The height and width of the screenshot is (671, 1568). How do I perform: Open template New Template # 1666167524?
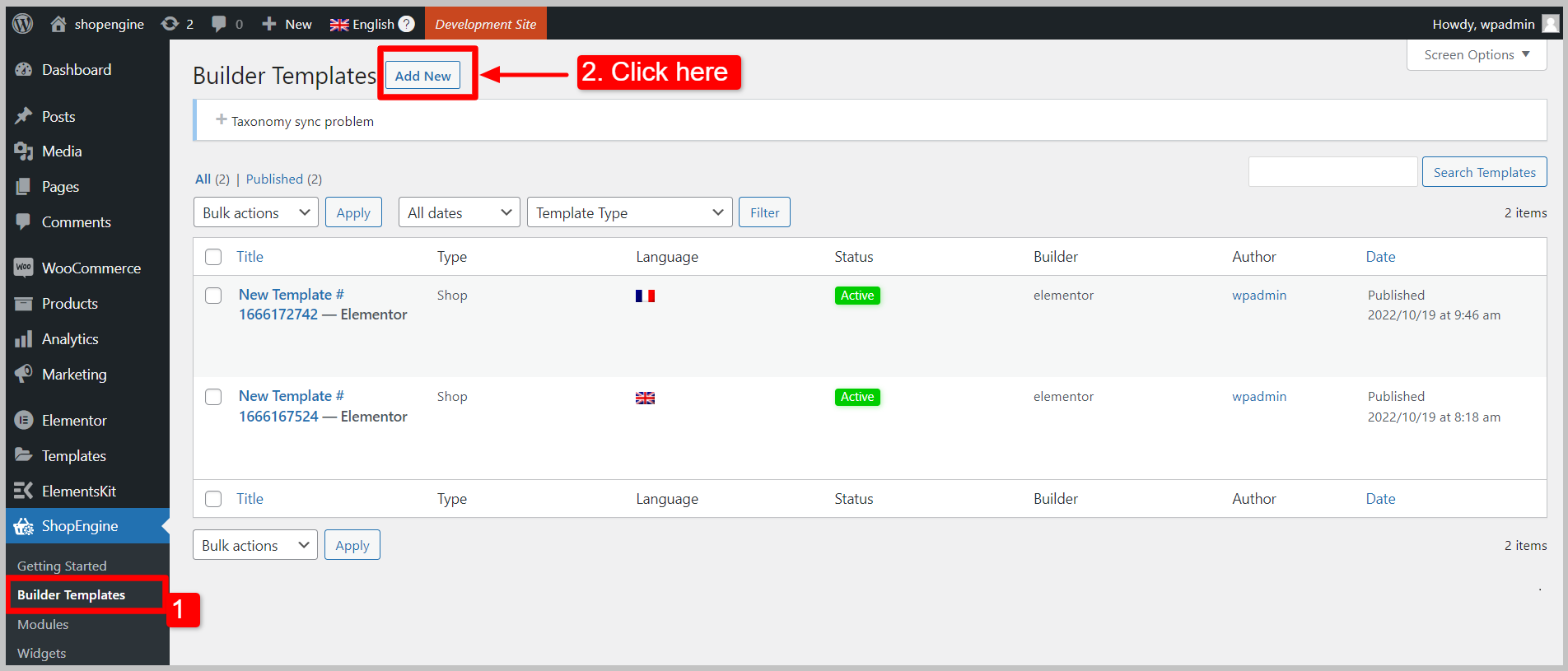click(x=292, y=406)
